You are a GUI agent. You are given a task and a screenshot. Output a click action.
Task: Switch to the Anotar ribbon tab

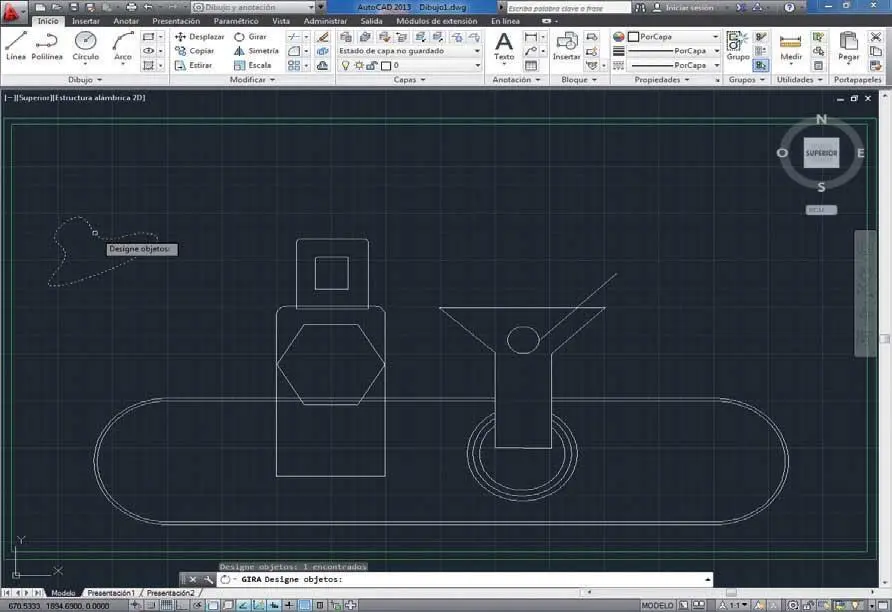(x=126, y=21)
